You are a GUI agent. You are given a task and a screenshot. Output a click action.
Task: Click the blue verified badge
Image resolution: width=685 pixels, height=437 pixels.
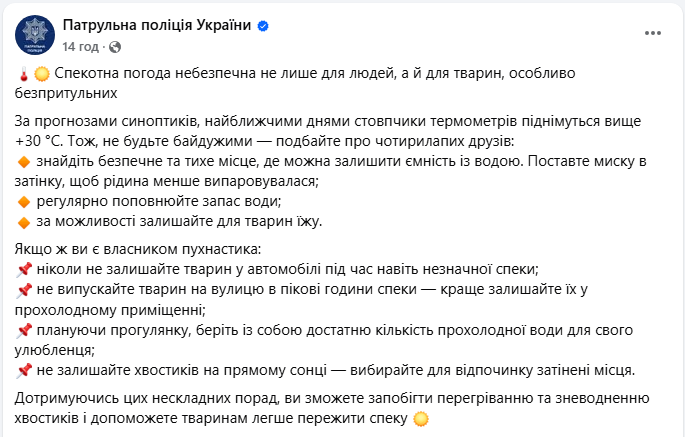263,26
